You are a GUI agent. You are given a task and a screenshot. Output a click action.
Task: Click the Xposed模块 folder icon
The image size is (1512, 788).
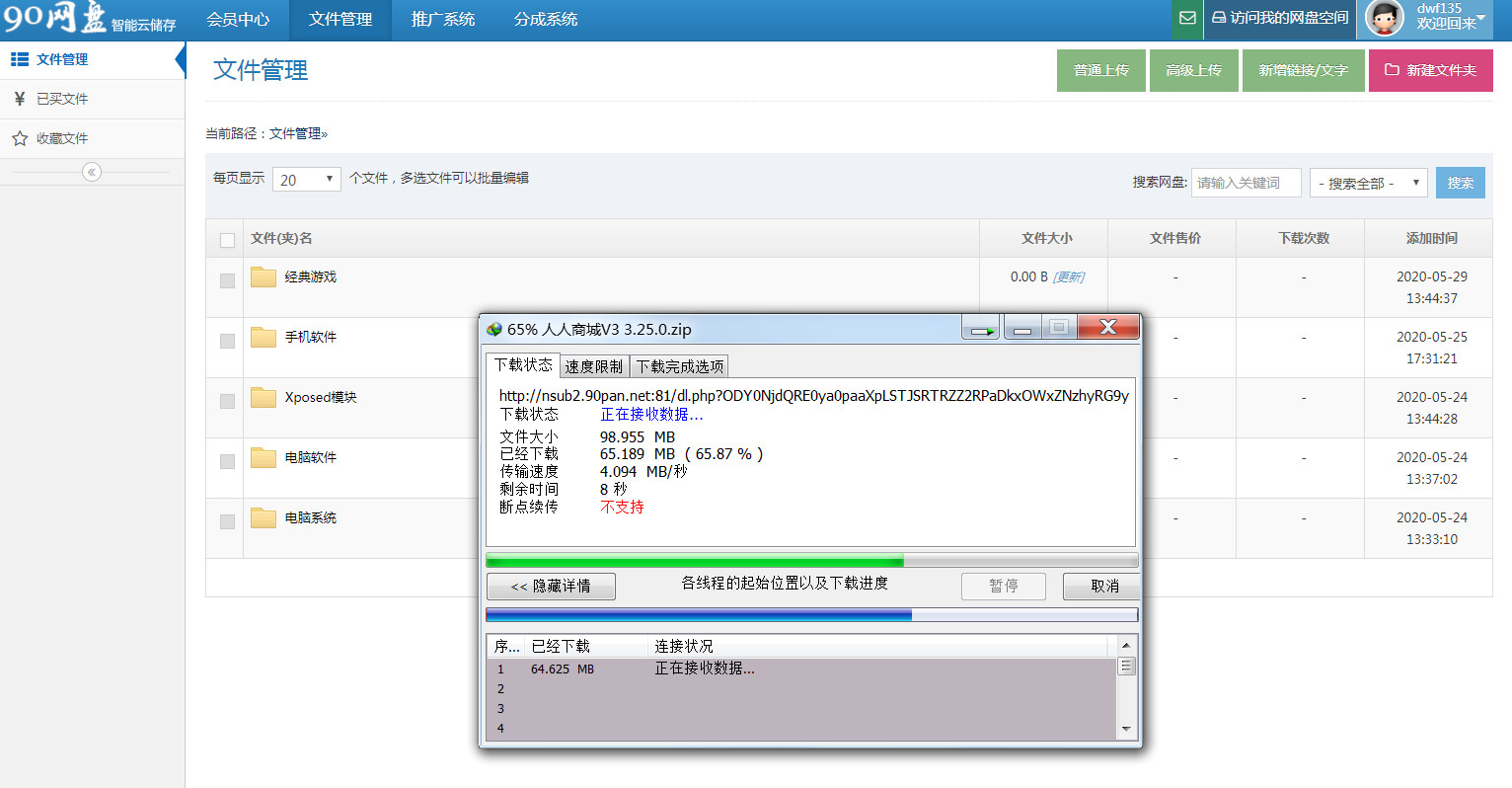pos(264,397)
